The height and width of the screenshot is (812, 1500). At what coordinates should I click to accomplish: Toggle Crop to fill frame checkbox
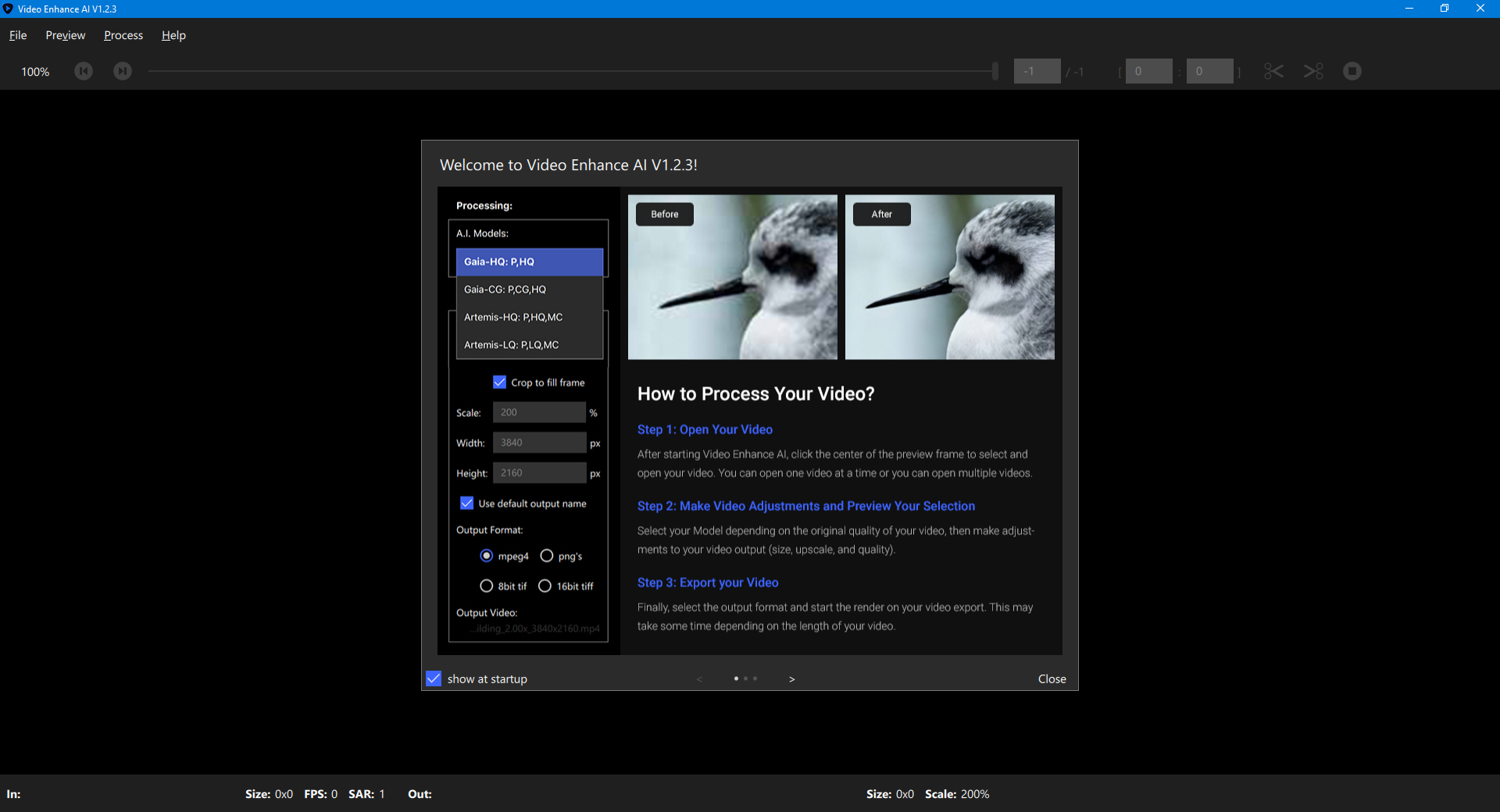tap(500, 383)
